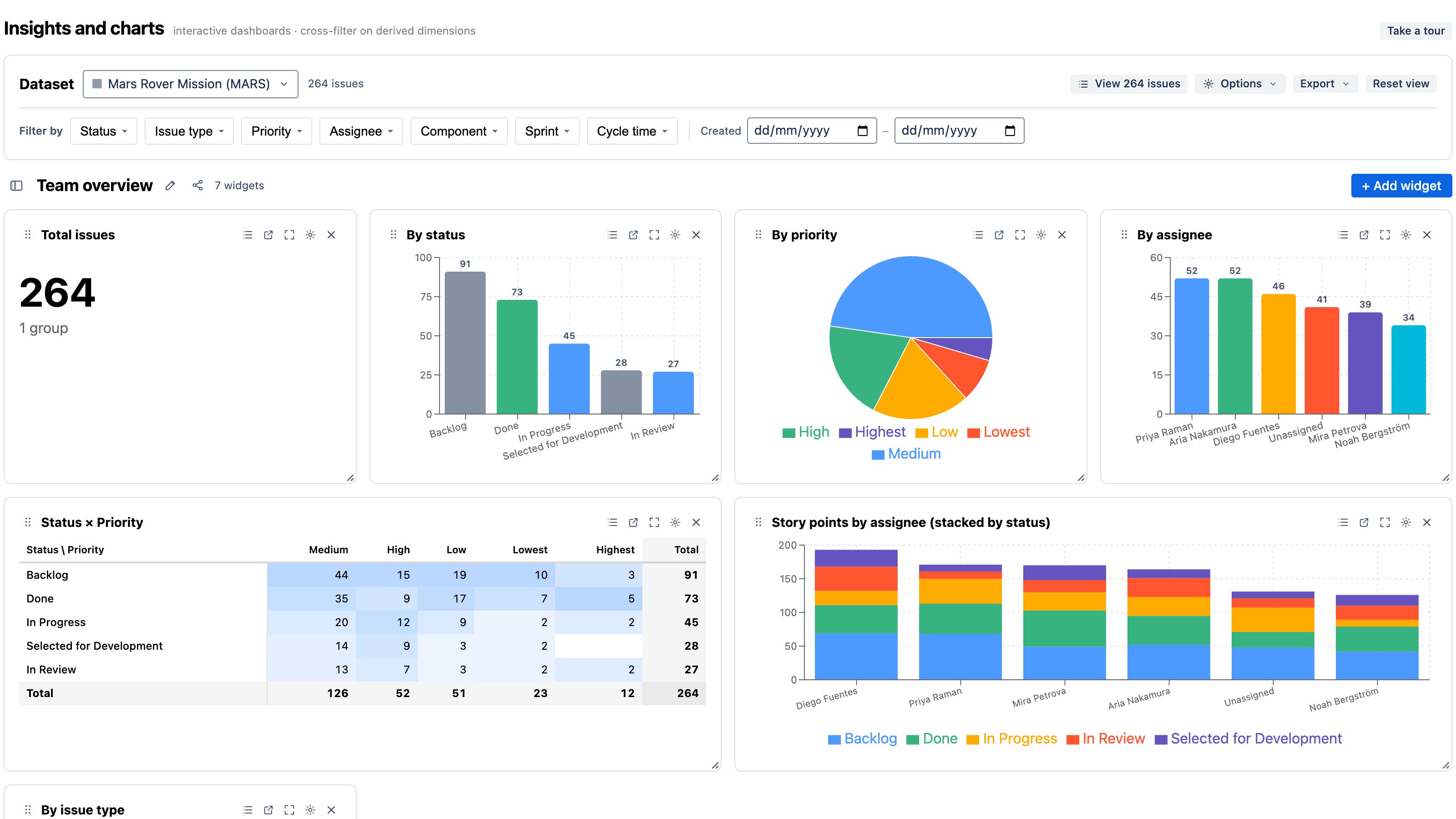This screenshot has width=1456, height=819.
Task: Pop out the By priority widget
Action: [x=999, y=235]
